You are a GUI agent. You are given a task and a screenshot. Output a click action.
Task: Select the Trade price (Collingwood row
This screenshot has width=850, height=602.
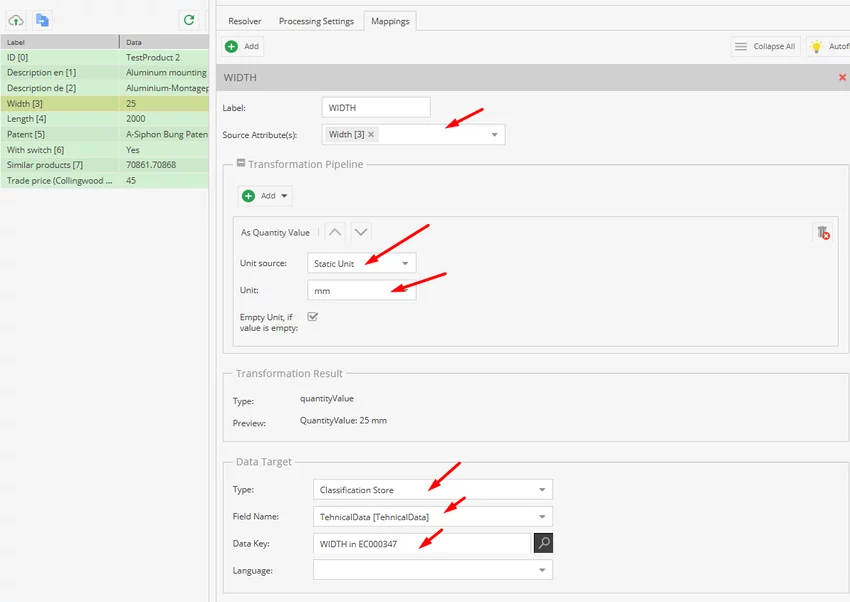(x=105, y=180)
